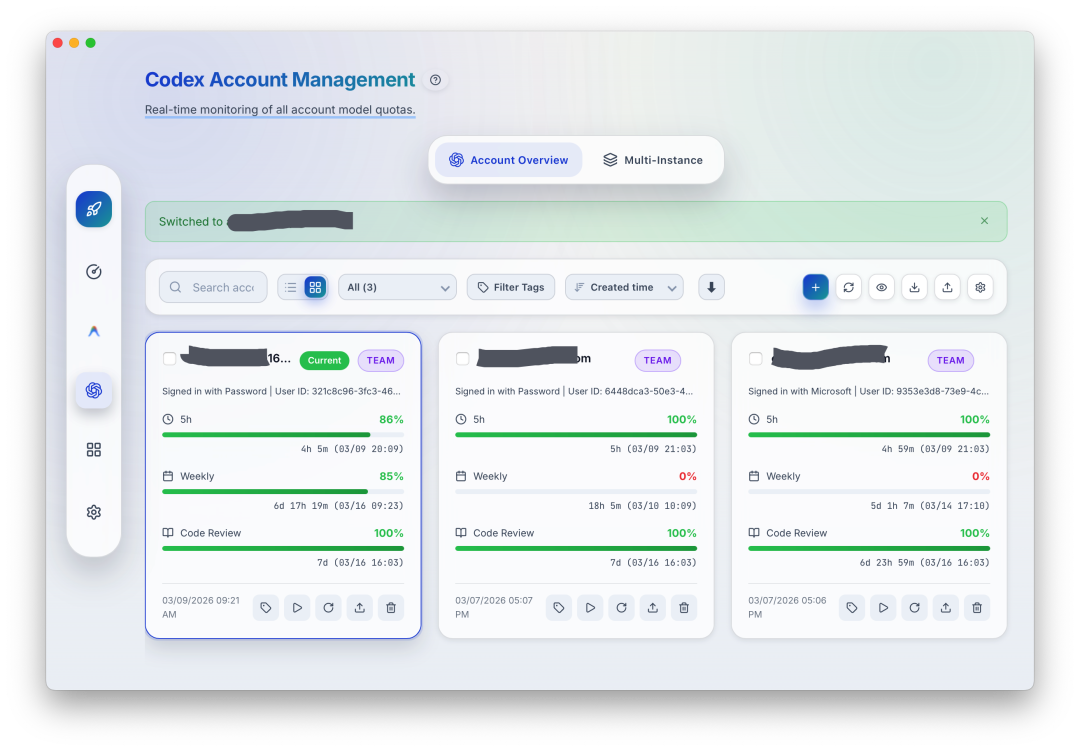
Task: Refresh the 03/09/2026 09:21 AM account
Action: point(329,608)
